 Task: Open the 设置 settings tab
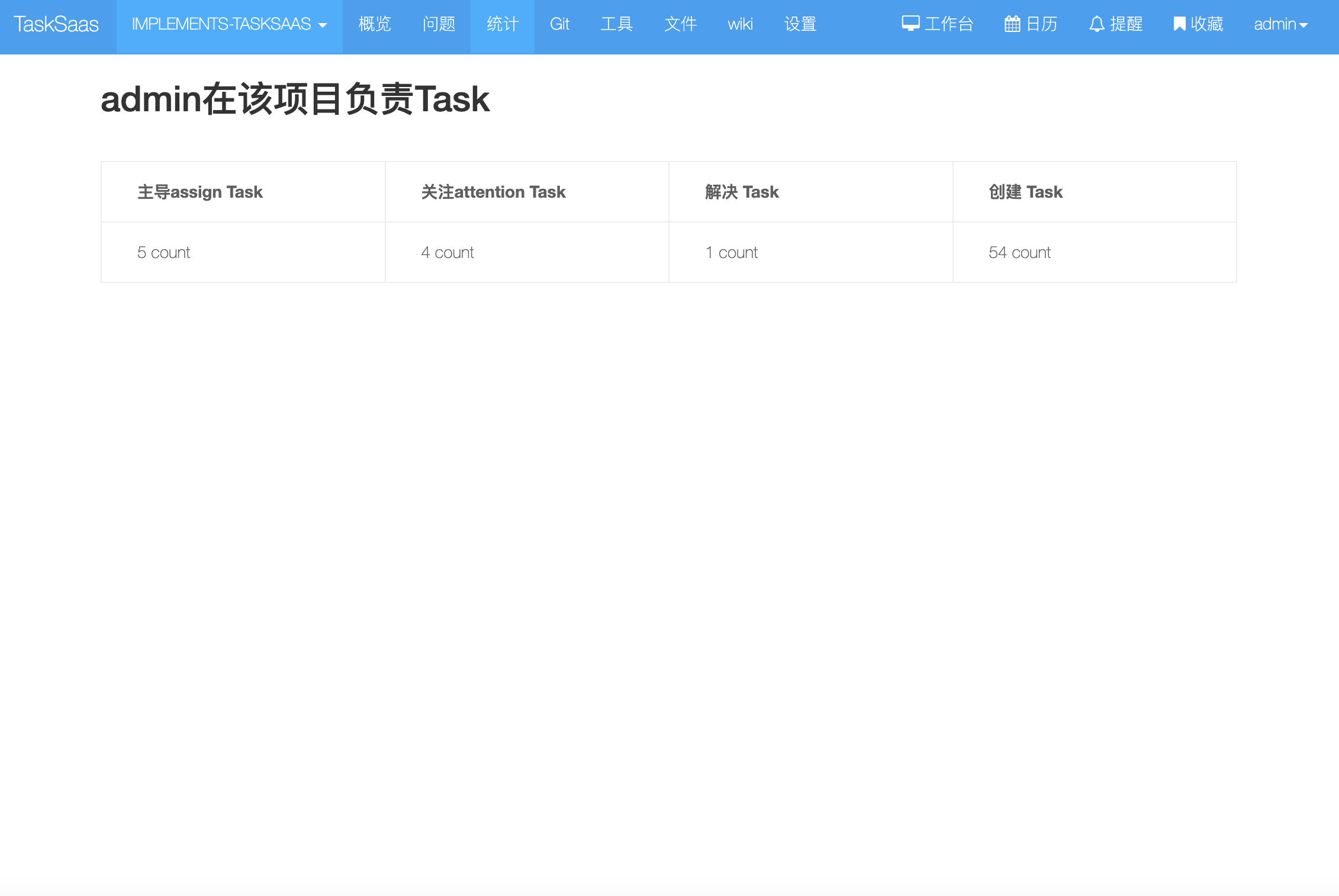coord(800,24)
